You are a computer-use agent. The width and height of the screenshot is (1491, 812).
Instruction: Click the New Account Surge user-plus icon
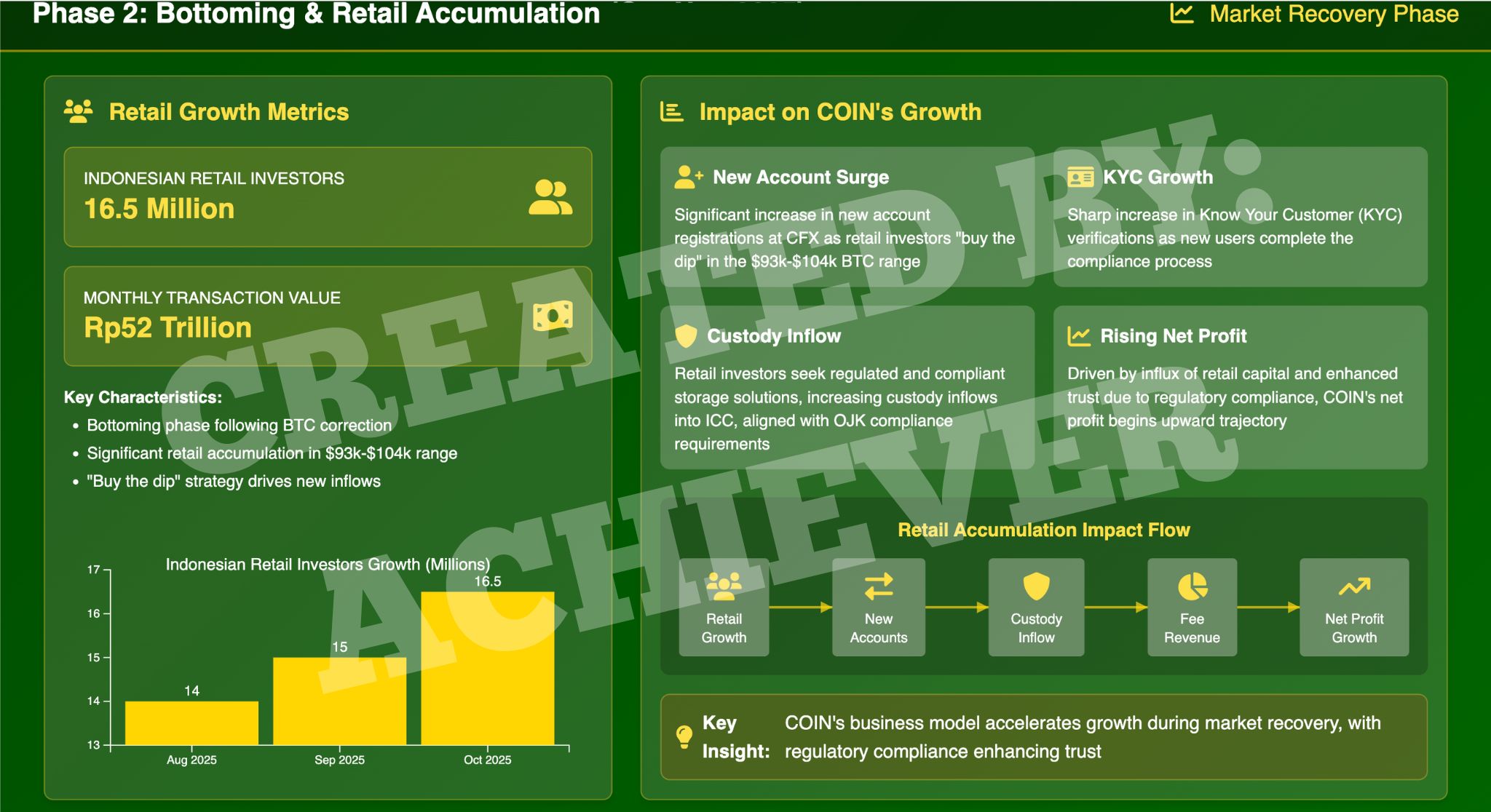(x=688, y=177)
